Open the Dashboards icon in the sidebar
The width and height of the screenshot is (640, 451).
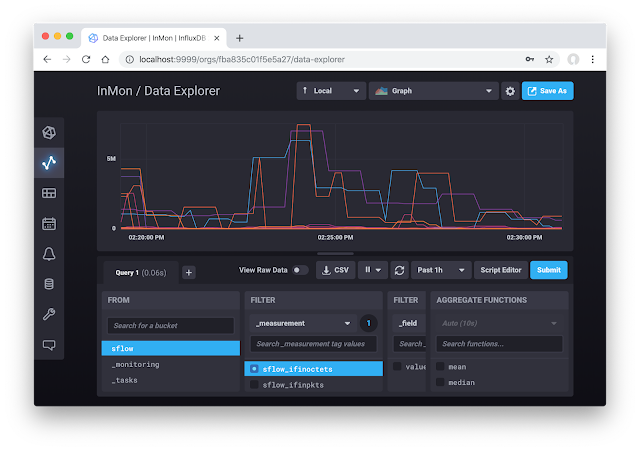pyautogui.click(x=49, y=193)
